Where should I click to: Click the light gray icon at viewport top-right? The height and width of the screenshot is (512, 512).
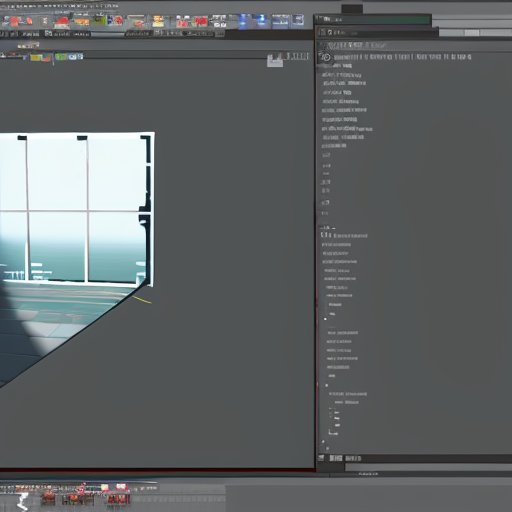275,61
